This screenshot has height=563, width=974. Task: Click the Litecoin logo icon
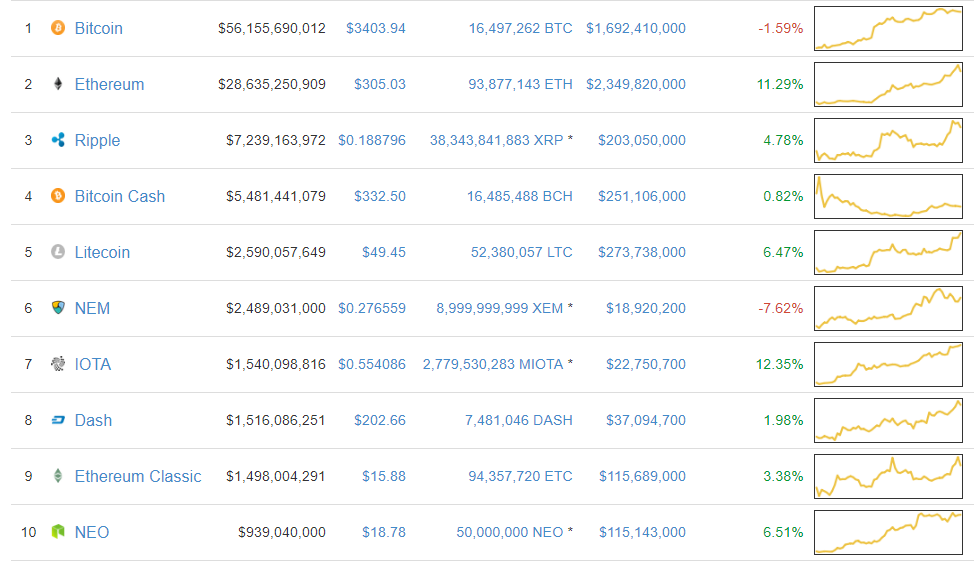click(x=58, y=252)
